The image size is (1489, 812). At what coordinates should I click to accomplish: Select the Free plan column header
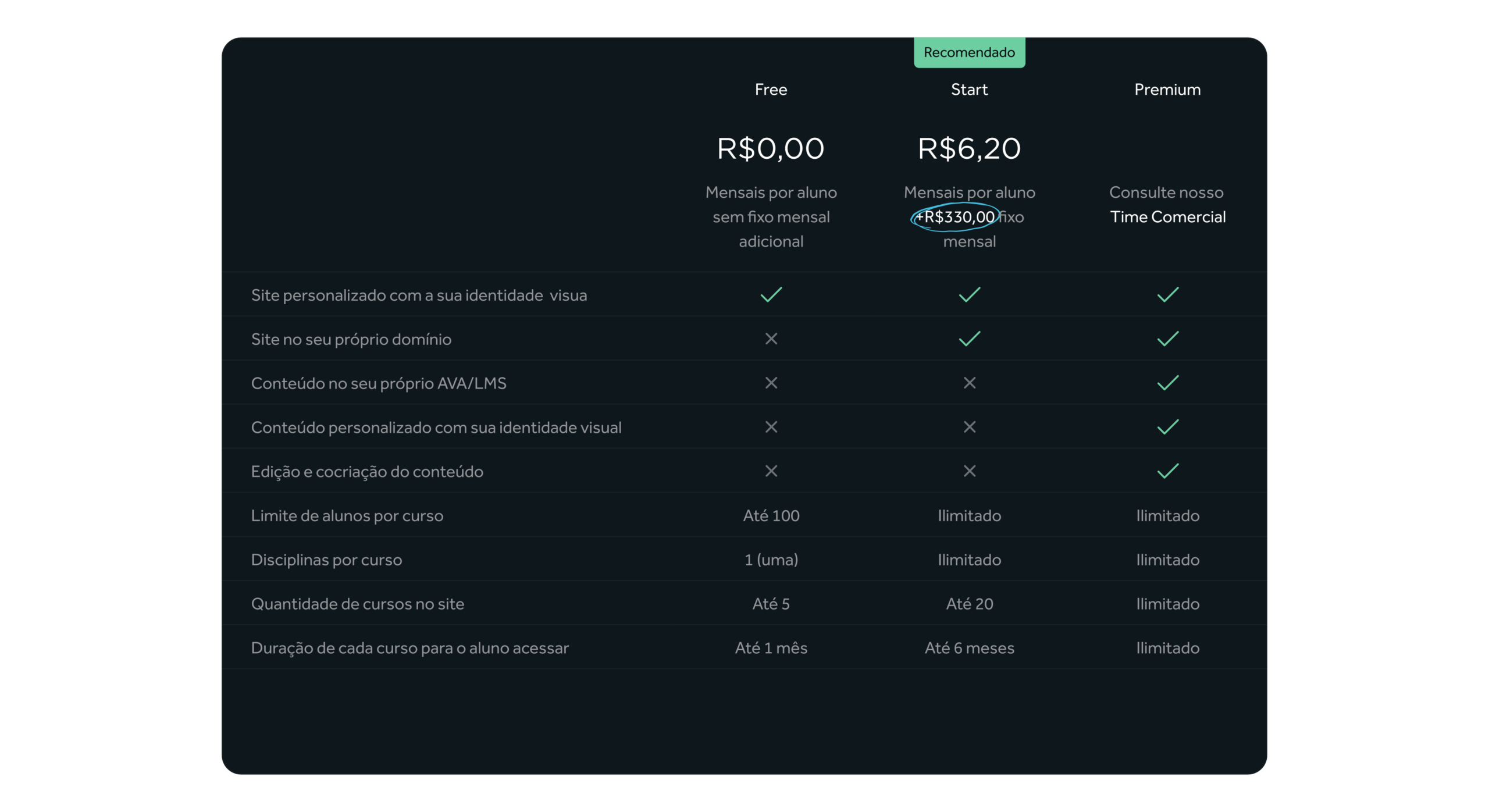click(771, 90)
